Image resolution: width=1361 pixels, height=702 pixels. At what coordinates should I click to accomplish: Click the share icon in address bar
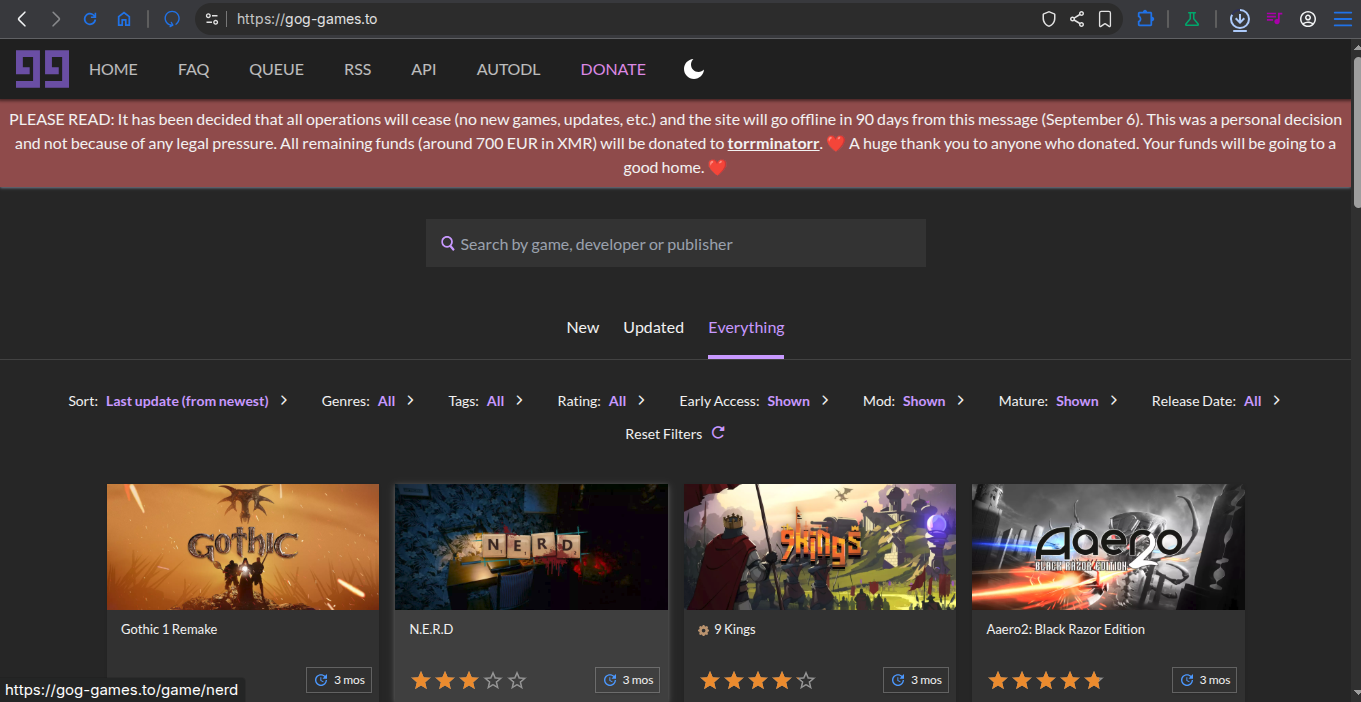pyautogui.click(x=1077, y=19)
